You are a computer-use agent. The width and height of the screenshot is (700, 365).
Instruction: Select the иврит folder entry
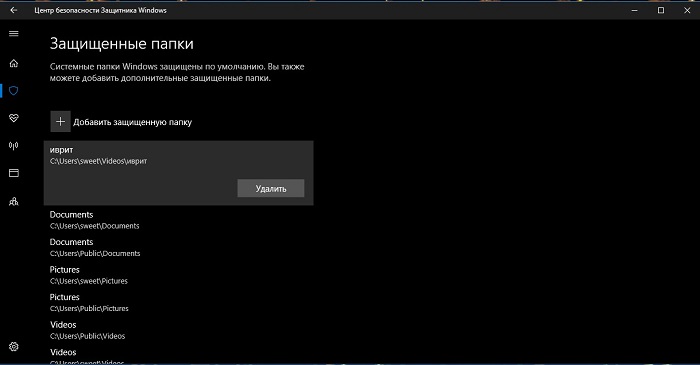click(x=179, y=173)
